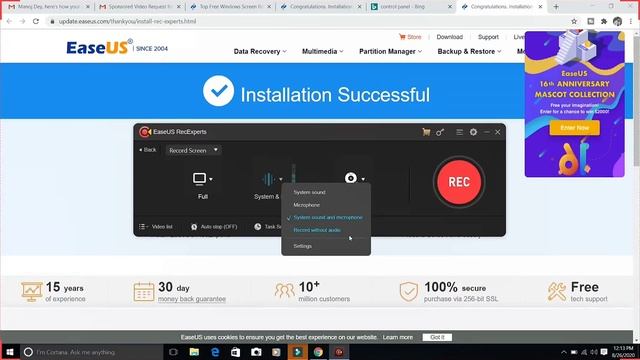This screenshot has width=640, height=360.
Task: Open Task View on the taskbar
Action: point(173,352)
